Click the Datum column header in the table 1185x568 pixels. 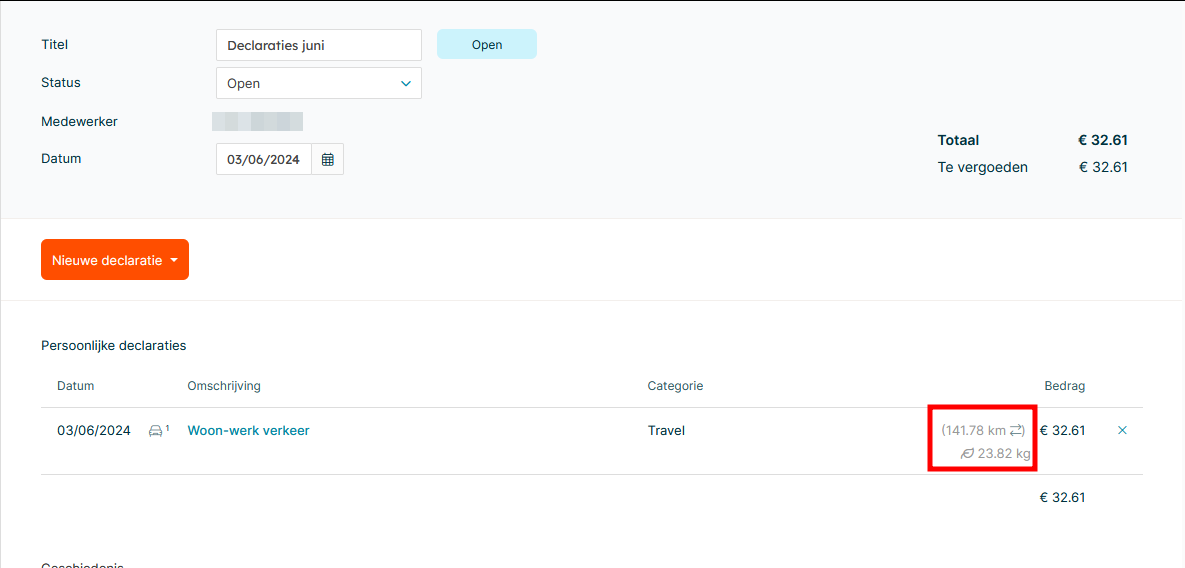click(x=75, y=386)
